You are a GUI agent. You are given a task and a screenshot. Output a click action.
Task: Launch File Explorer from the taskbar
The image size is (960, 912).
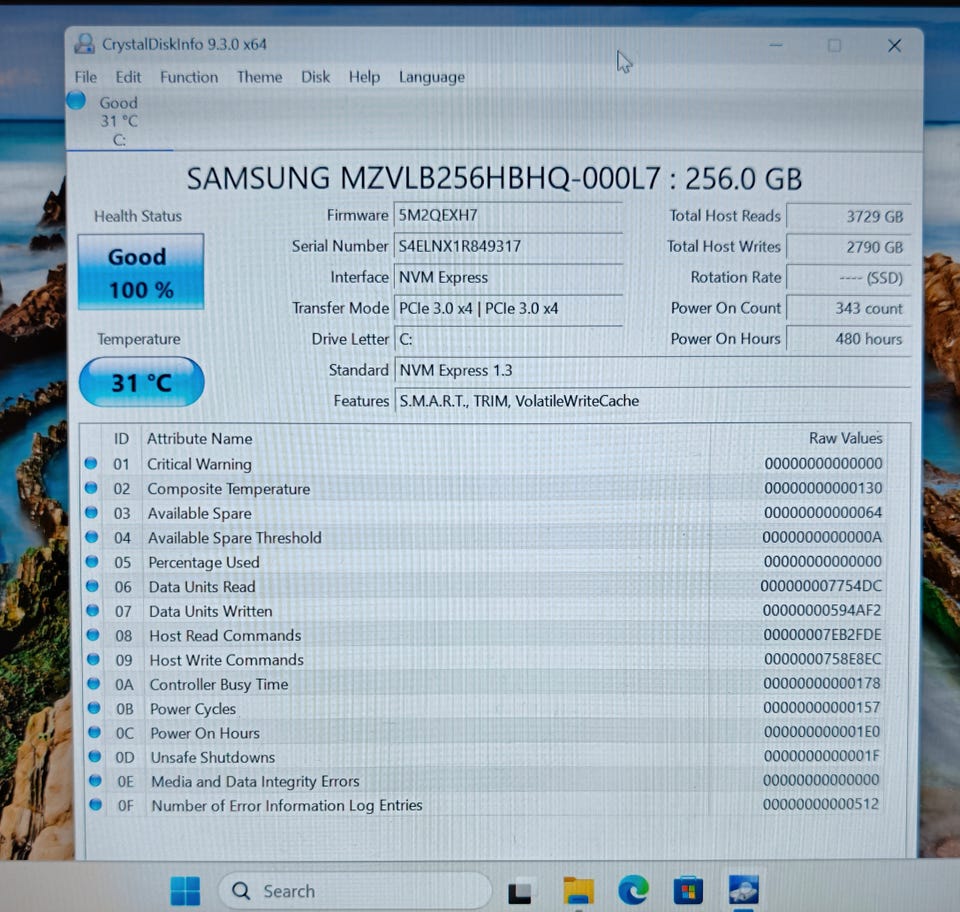(578, 890)
